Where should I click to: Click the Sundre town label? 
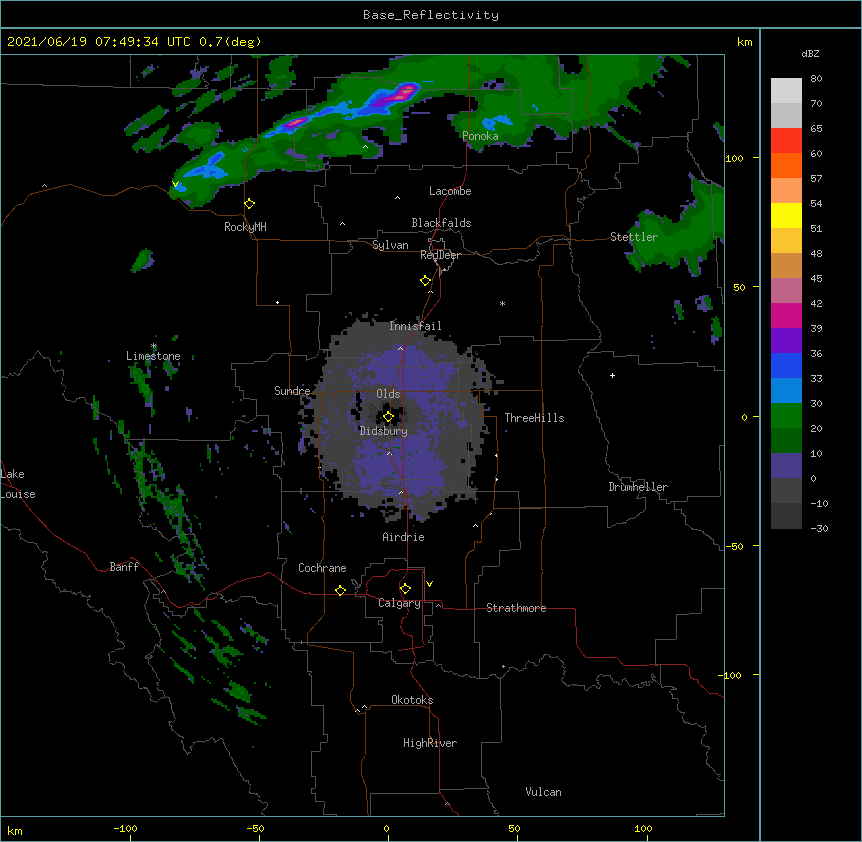[292, 391]
